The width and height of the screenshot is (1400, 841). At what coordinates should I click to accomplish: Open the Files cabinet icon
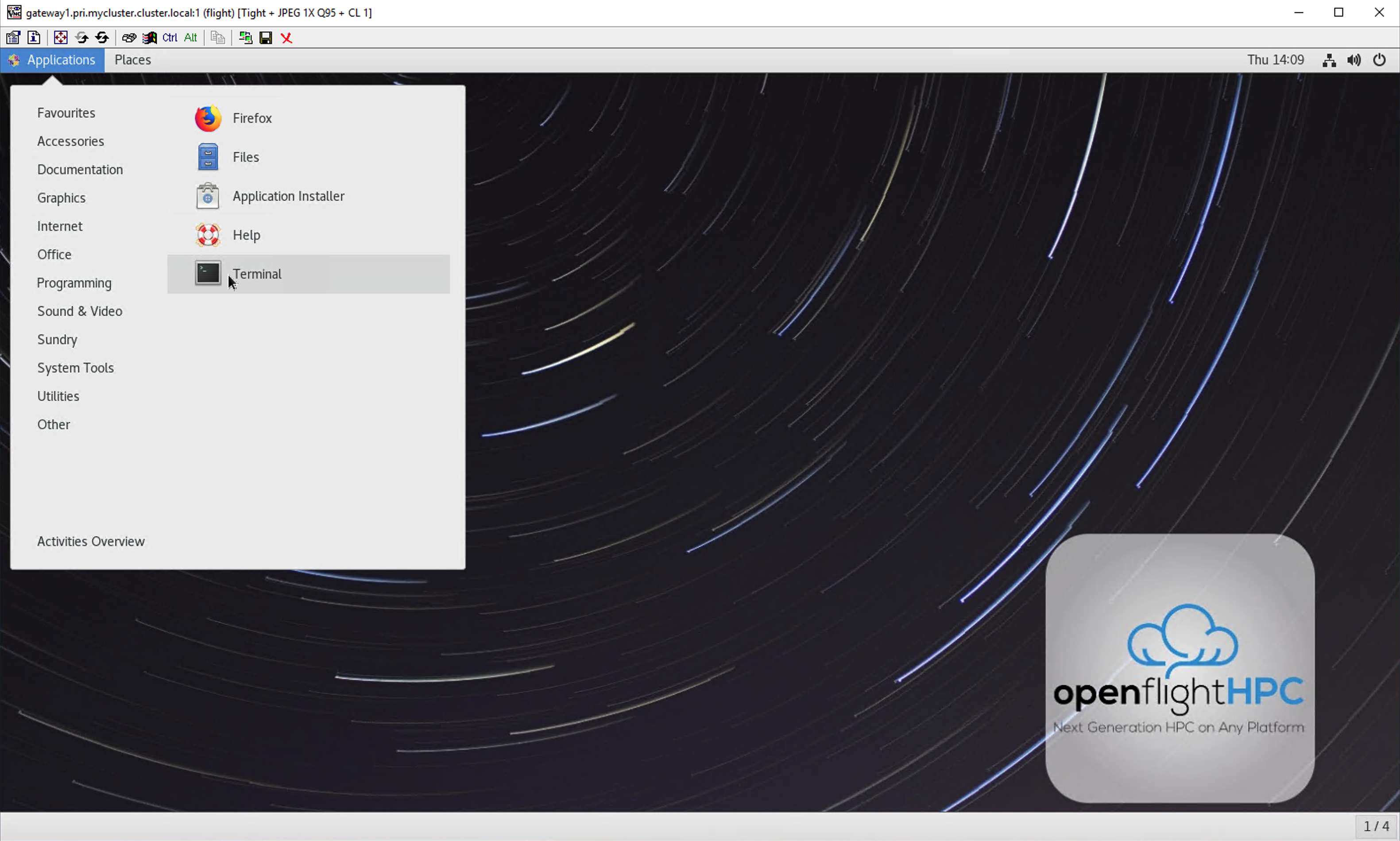208,157
